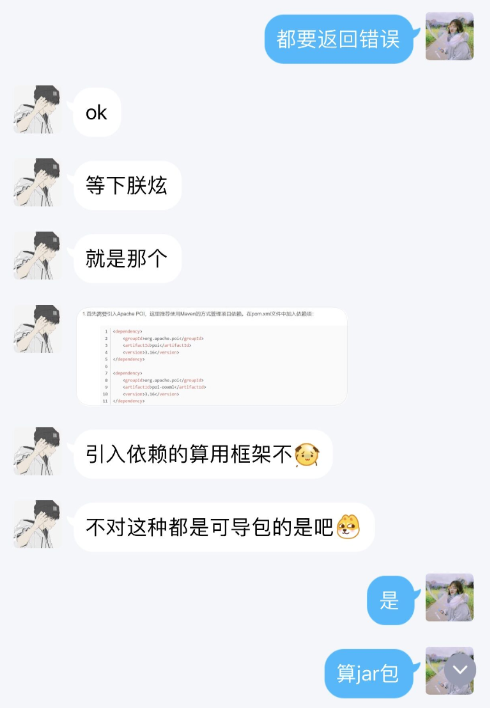This screenshot has width=490, height=708.
Task: Tap the shiba dog emoji in message
Action: [349, 526]
